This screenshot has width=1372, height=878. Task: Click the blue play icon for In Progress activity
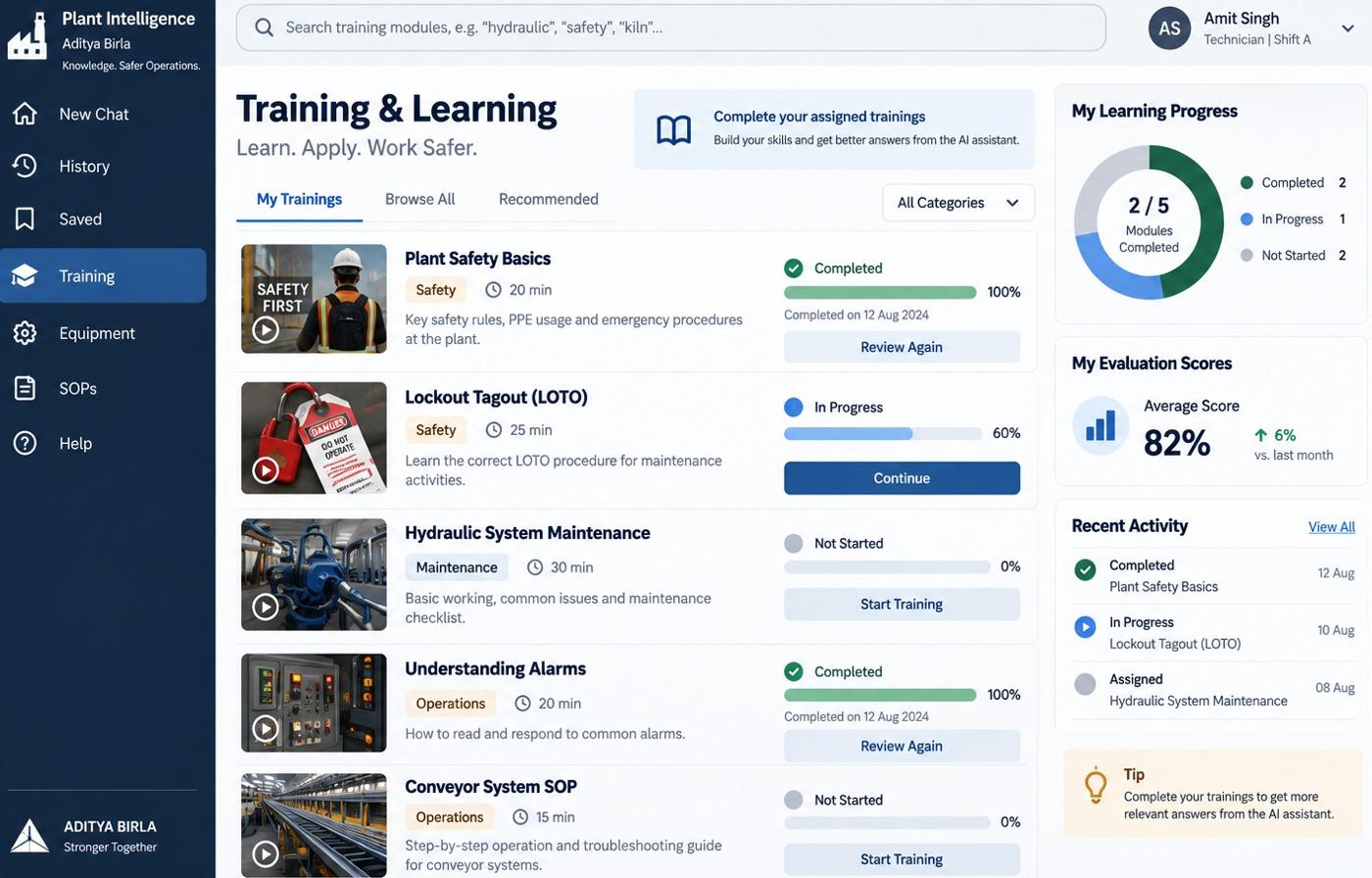click(x=1085, y=627)
